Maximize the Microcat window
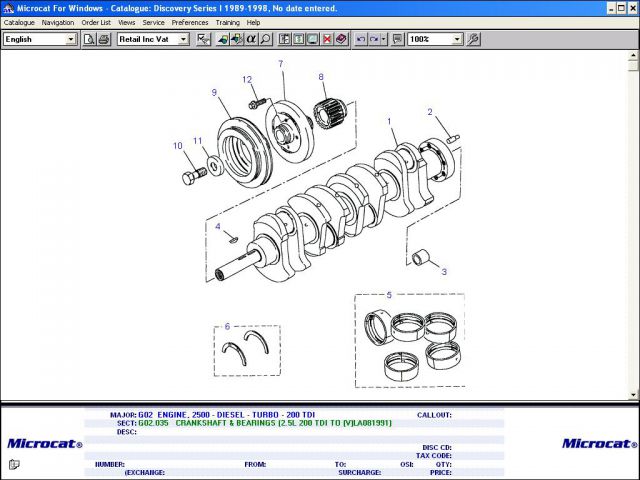 (x=621, y=8)
